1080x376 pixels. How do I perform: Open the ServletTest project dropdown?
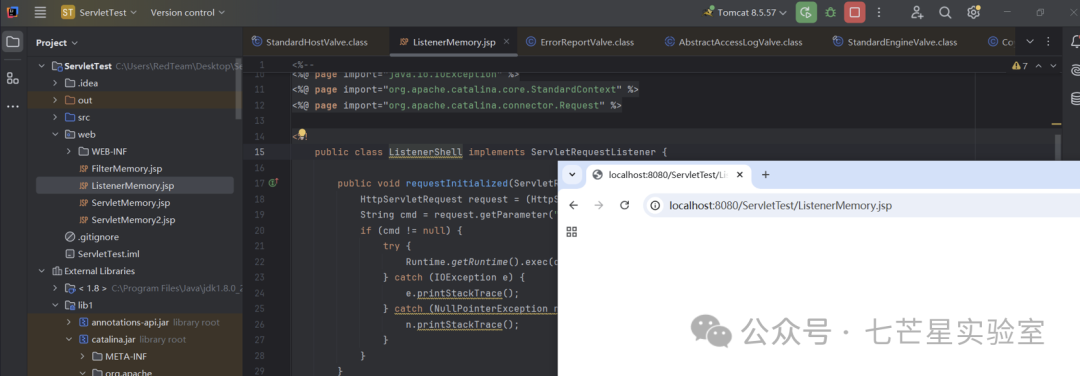click(98, 12)
